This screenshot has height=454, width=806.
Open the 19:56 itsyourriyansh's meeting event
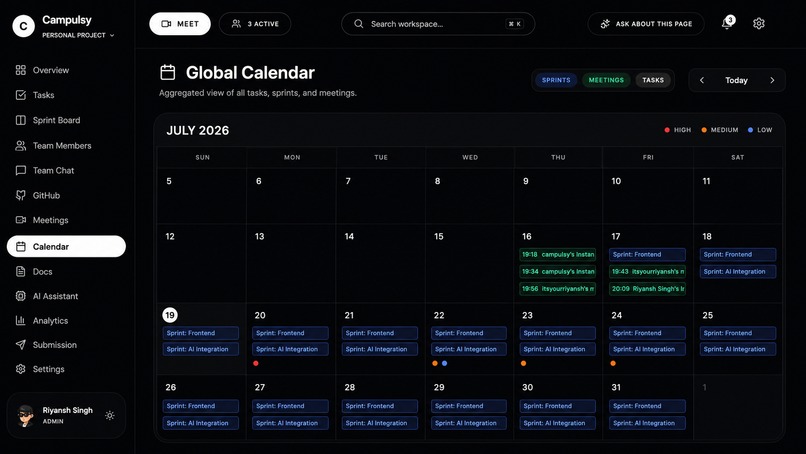pos(558,289)
